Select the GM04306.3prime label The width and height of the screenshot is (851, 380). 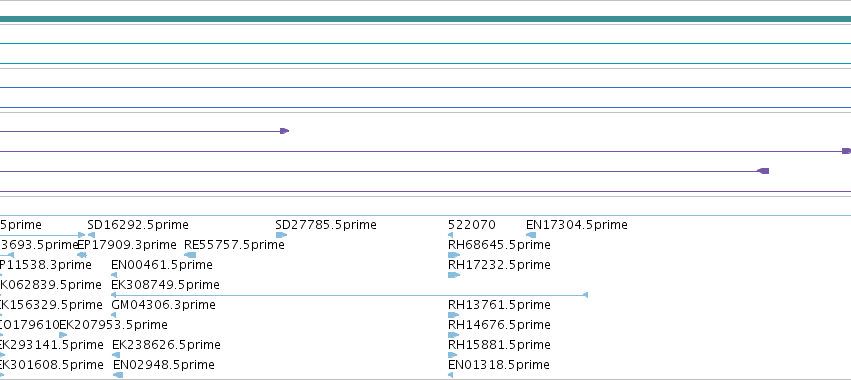163,305
